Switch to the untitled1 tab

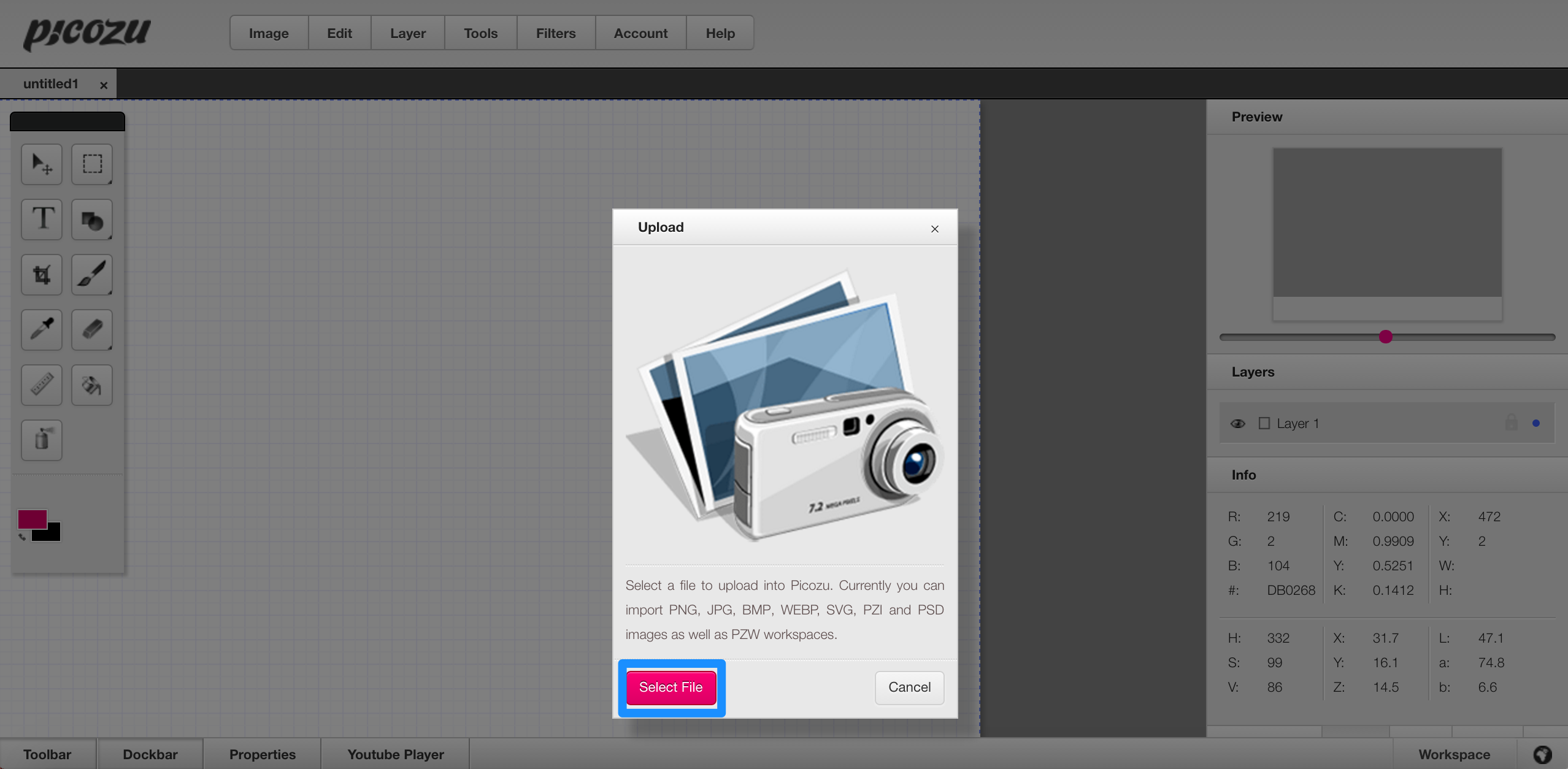(52, 83)
